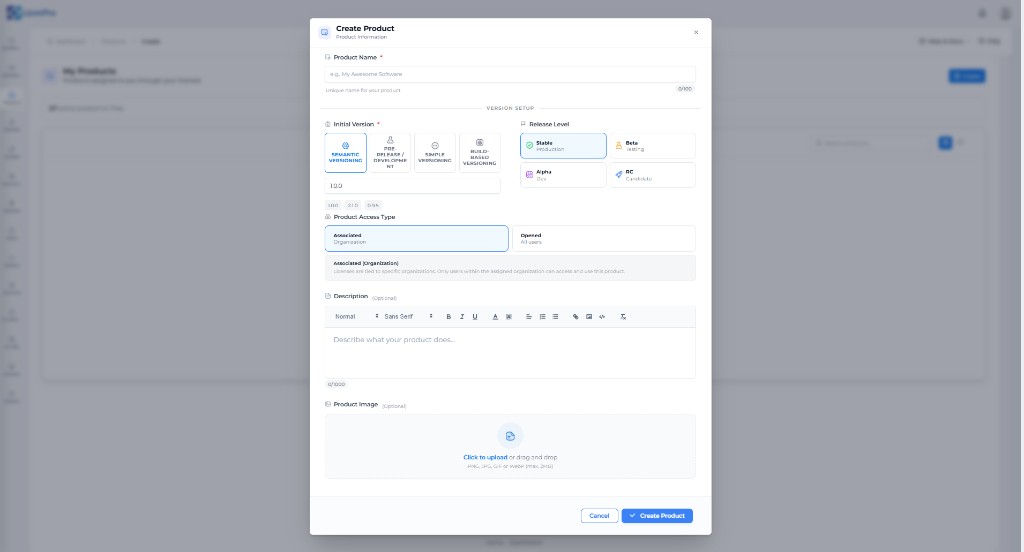
Task: Open the Normal heading style dropdown
Action: (356, 317)
